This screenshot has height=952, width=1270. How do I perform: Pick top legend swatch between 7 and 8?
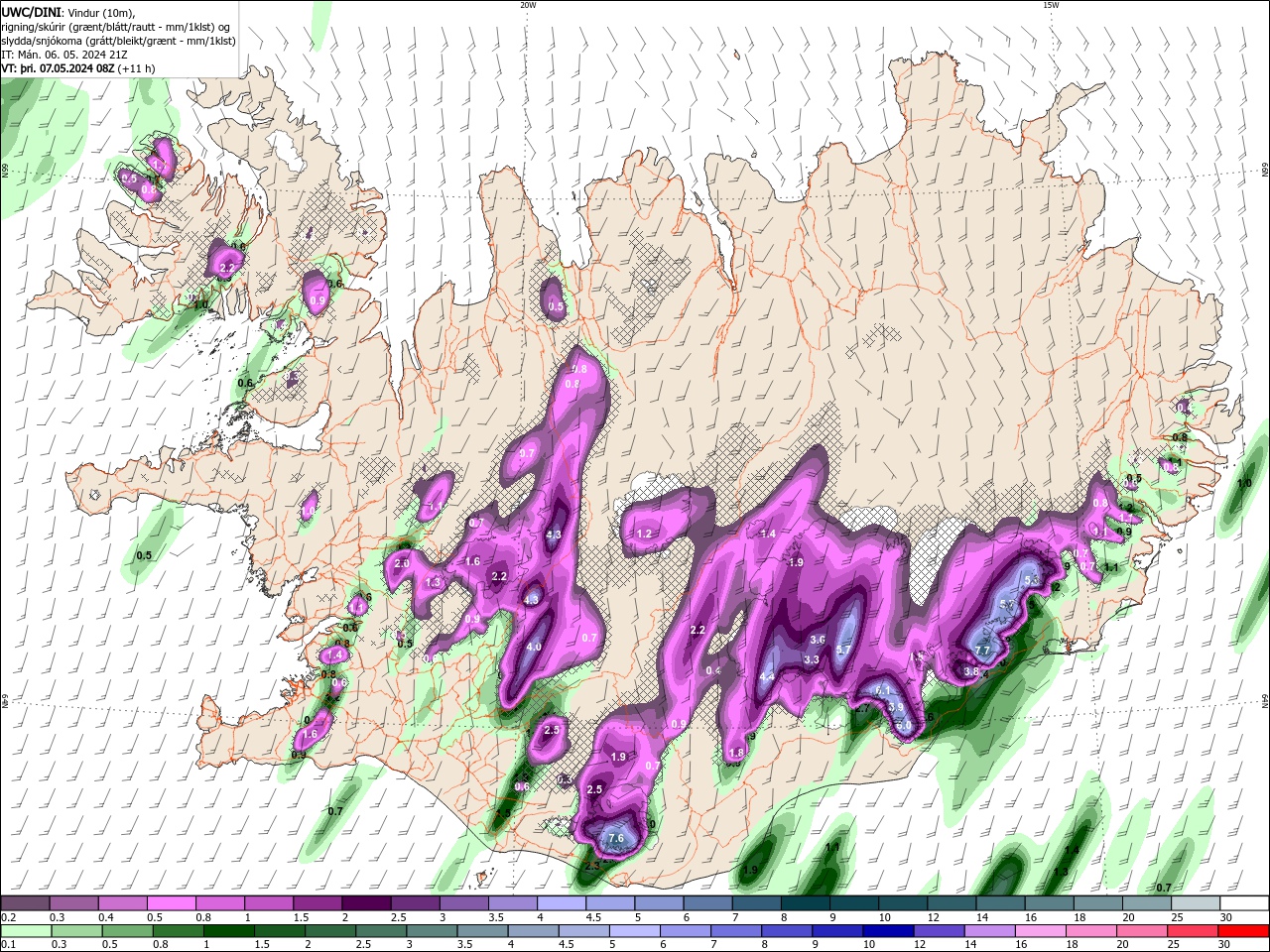(757, 903)
